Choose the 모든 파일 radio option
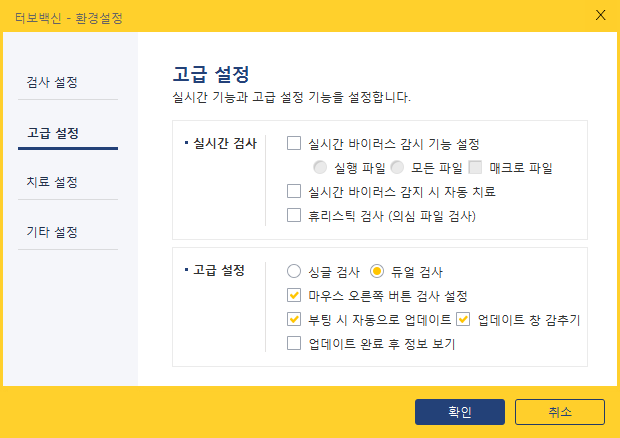 pyautogui.click(x=397, y=167)
